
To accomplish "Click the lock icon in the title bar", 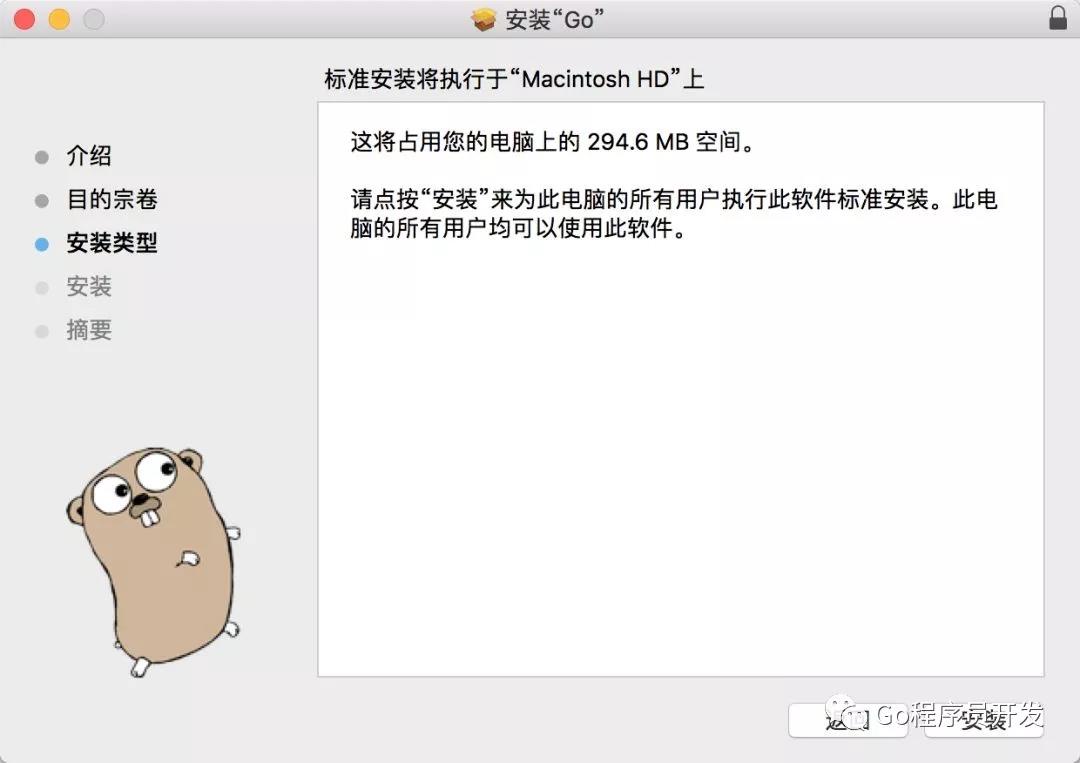I will (1057, 18).
